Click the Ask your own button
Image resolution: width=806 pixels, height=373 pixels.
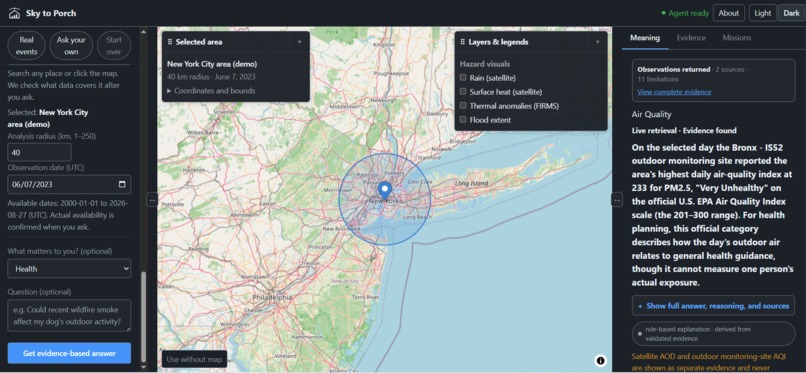(x=71, y=46)
